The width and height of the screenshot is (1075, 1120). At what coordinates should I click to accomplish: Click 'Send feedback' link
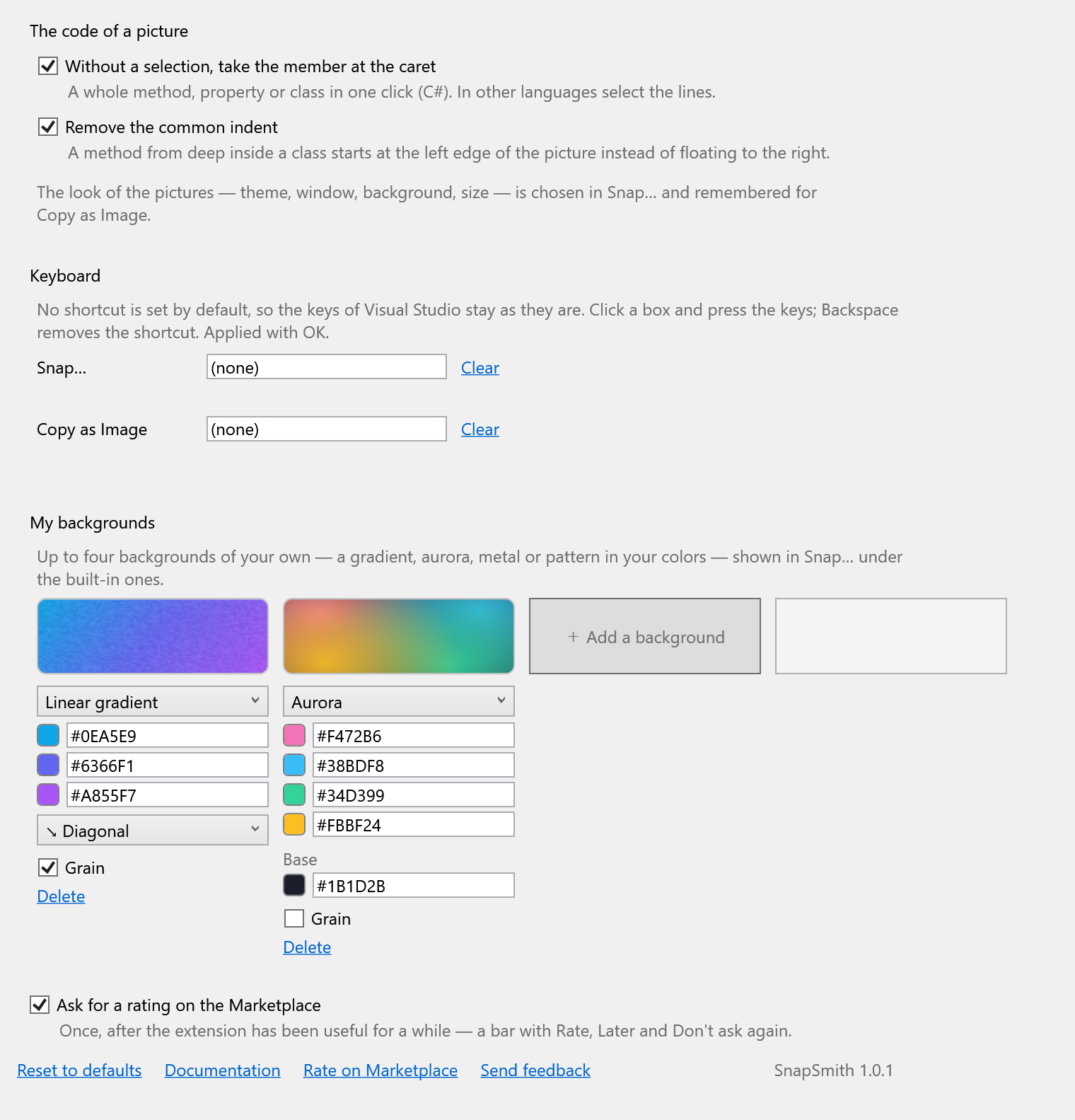pos(535,1070)
